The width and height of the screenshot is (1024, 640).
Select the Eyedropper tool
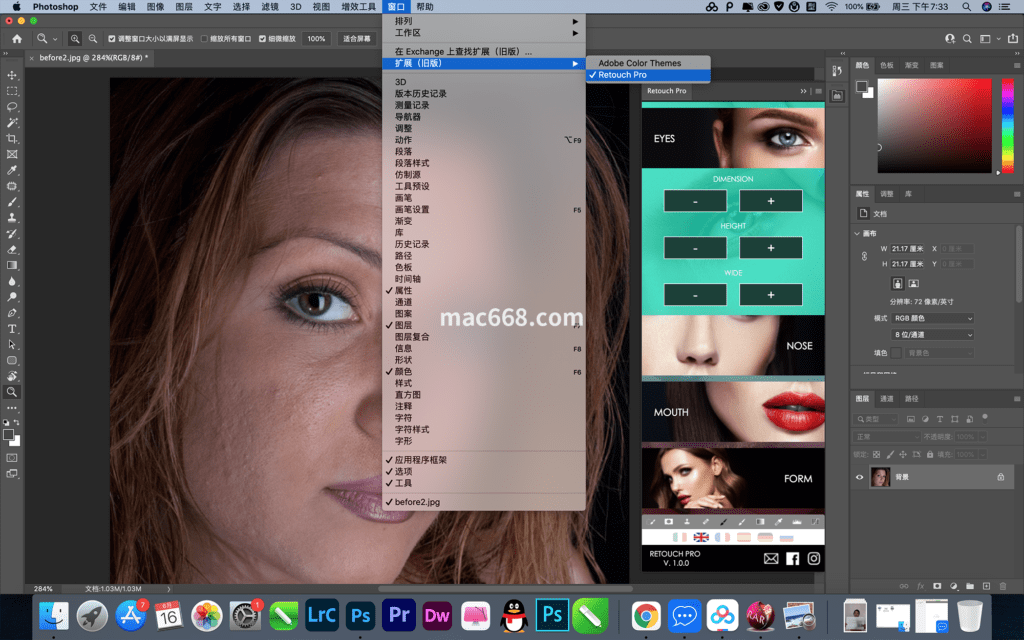[x=12, y=170]
